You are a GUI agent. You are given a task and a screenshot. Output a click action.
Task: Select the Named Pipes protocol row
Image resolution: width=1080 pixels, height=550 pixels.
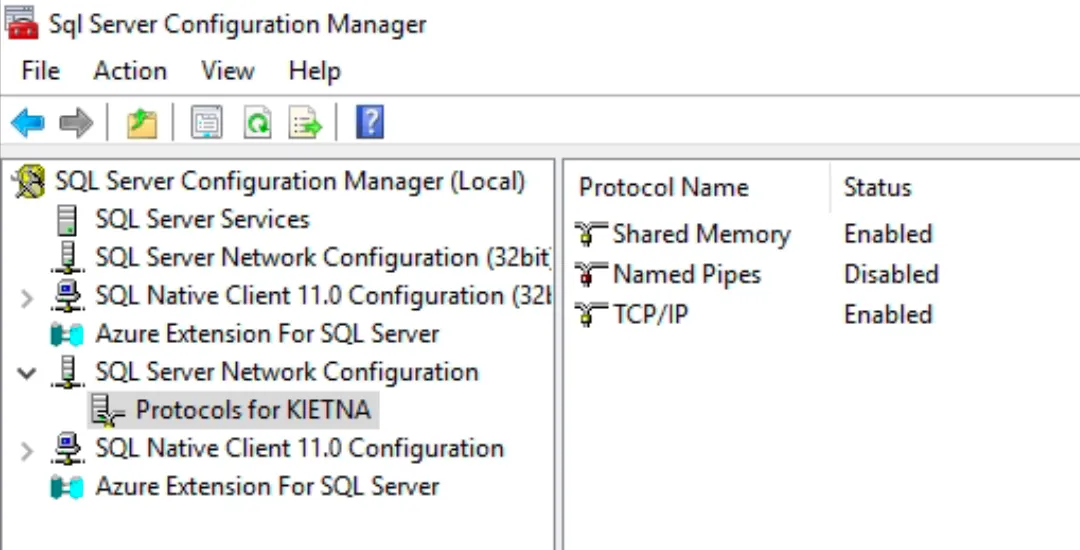pyautogui.click(x=687, y=275)
